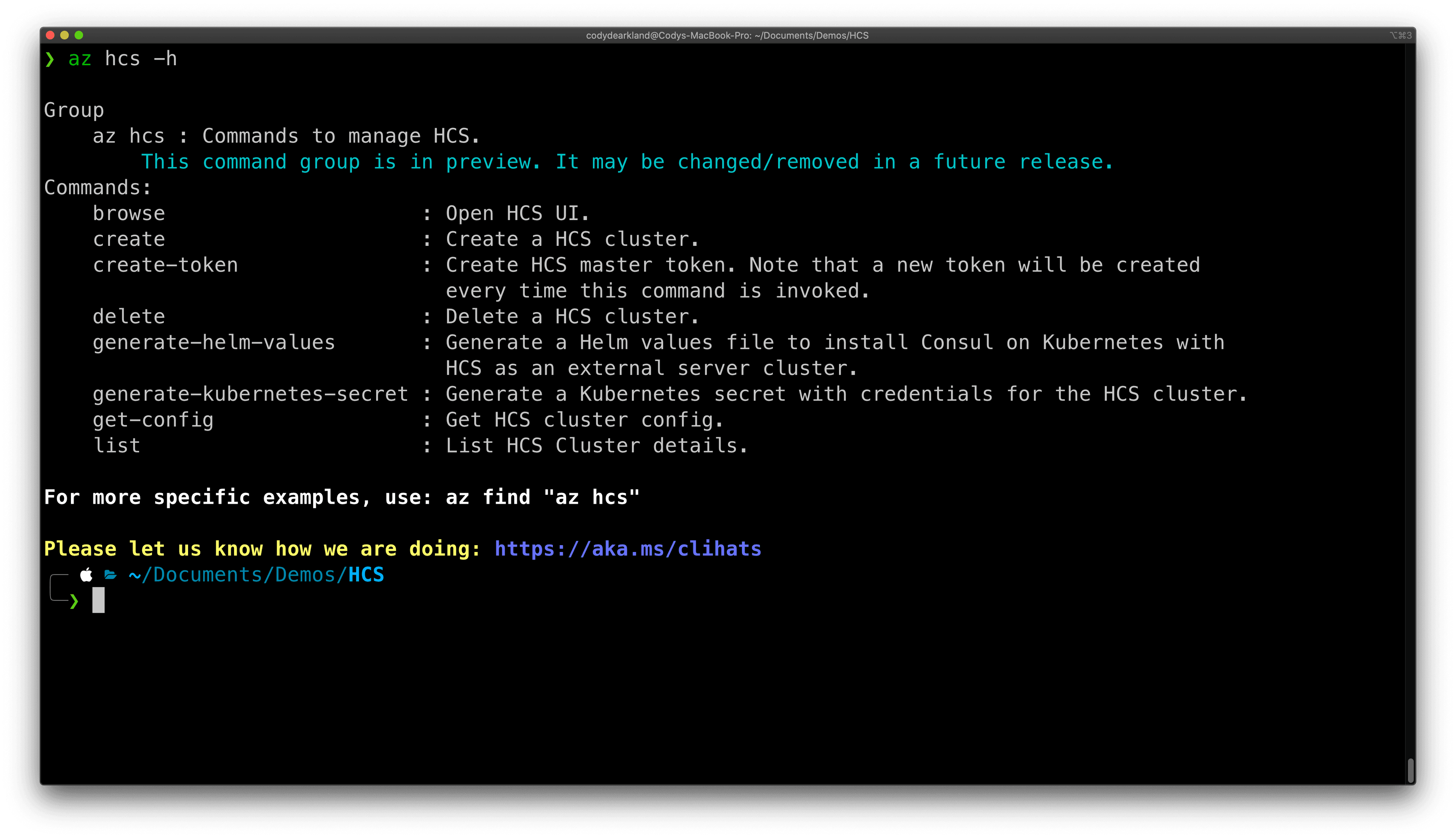Click the 'generate-kubernetes-secret' command name

tap(250, 394)
